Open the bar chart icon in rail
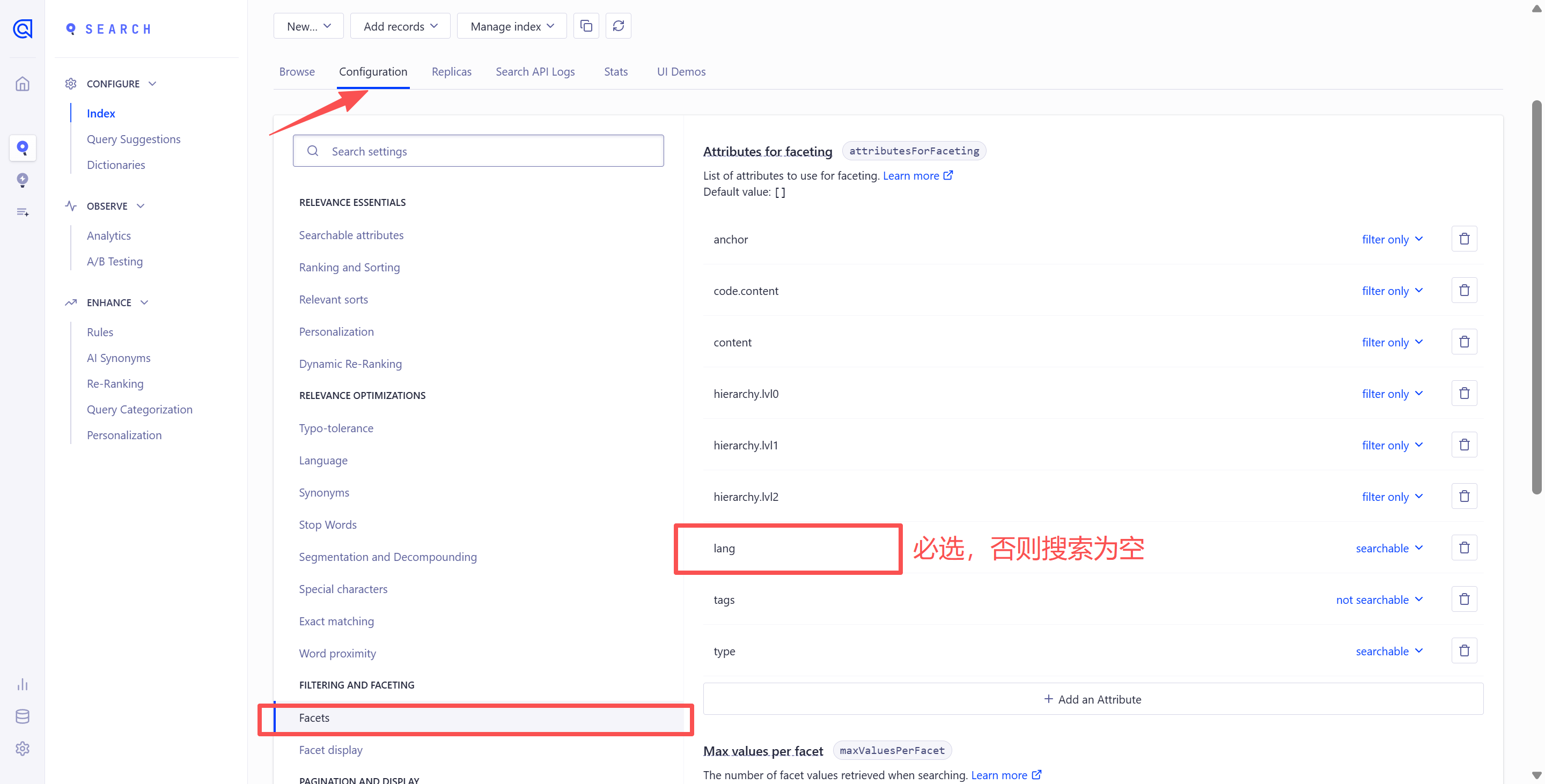Image resolution: width=1545 pixels, height=784 pixels. pos(22,684)
